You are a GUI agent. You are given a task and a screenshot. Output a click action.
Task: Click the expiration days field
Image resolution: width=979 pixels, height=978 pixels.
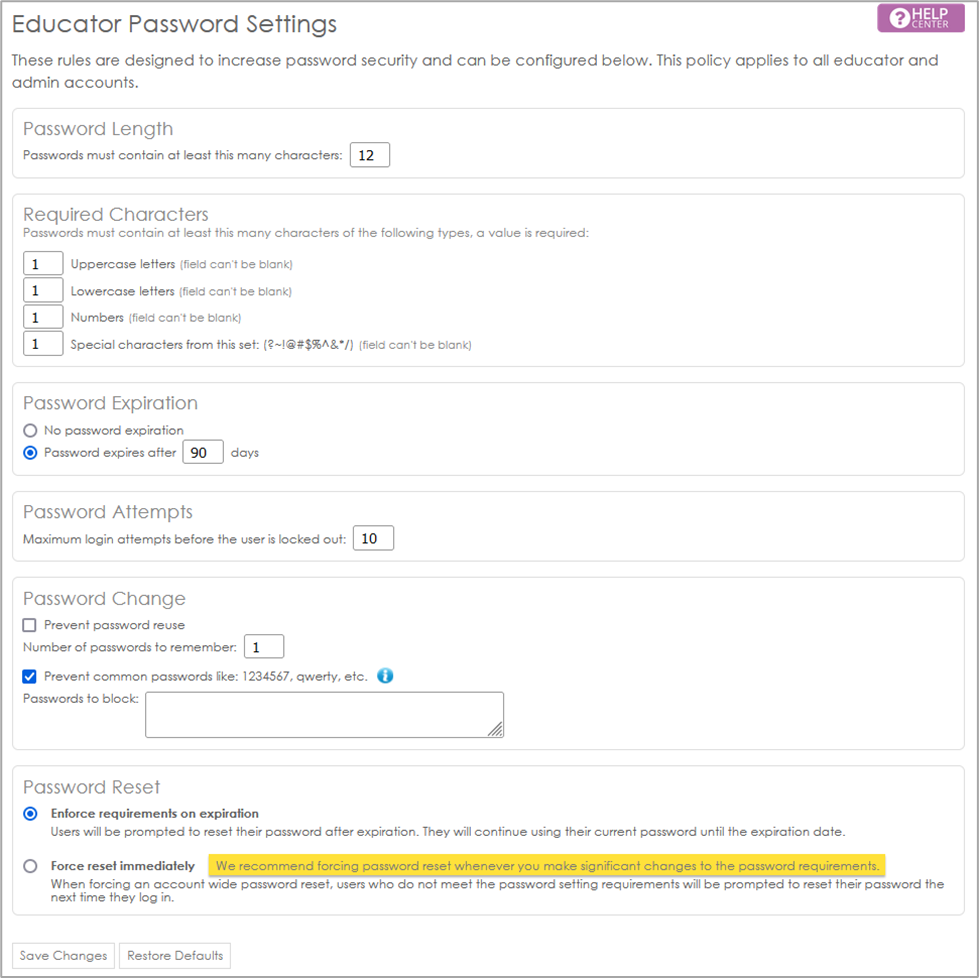coord(203,453)
